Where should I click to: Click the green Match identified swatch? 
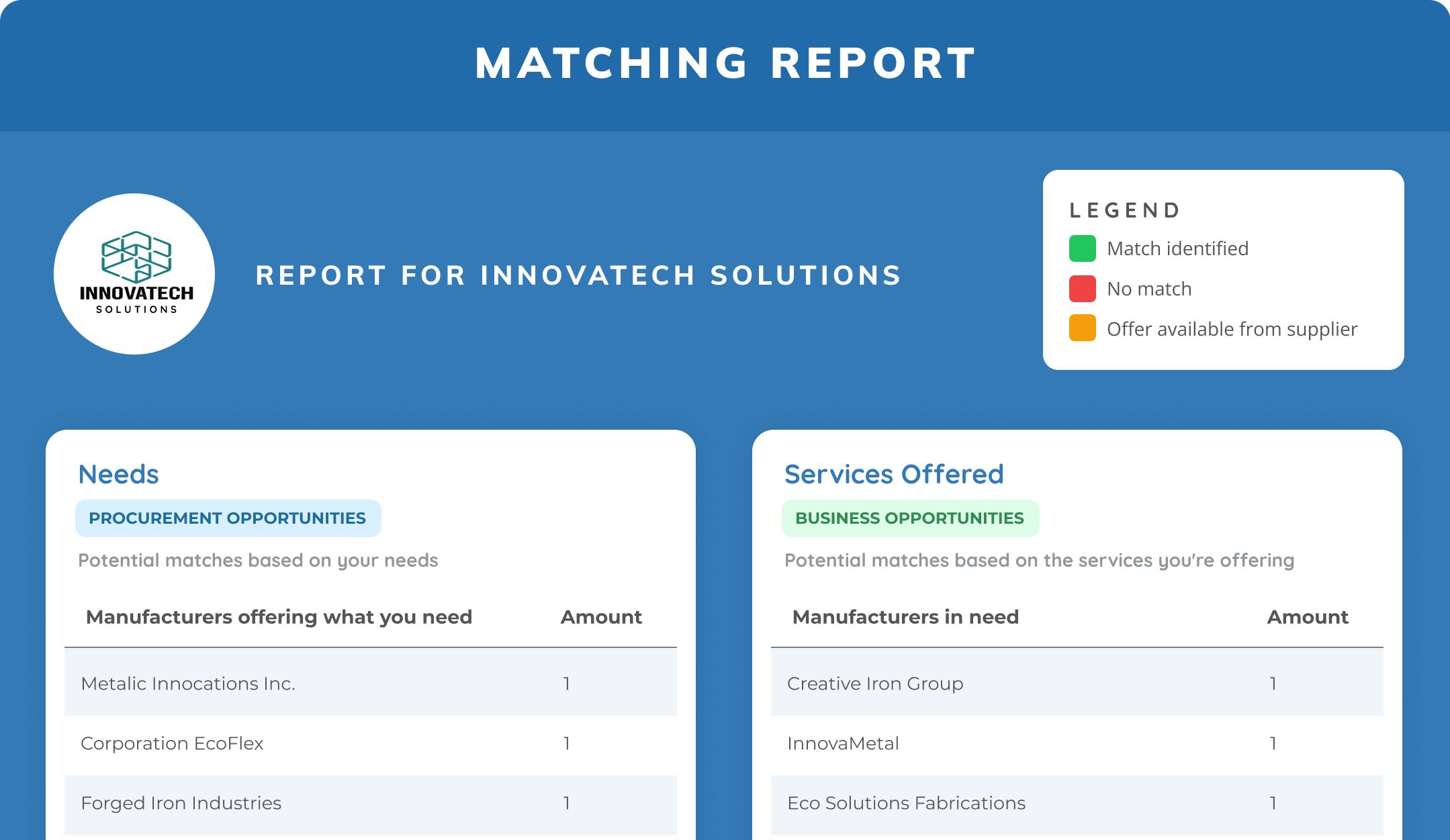pos(1082,248)
